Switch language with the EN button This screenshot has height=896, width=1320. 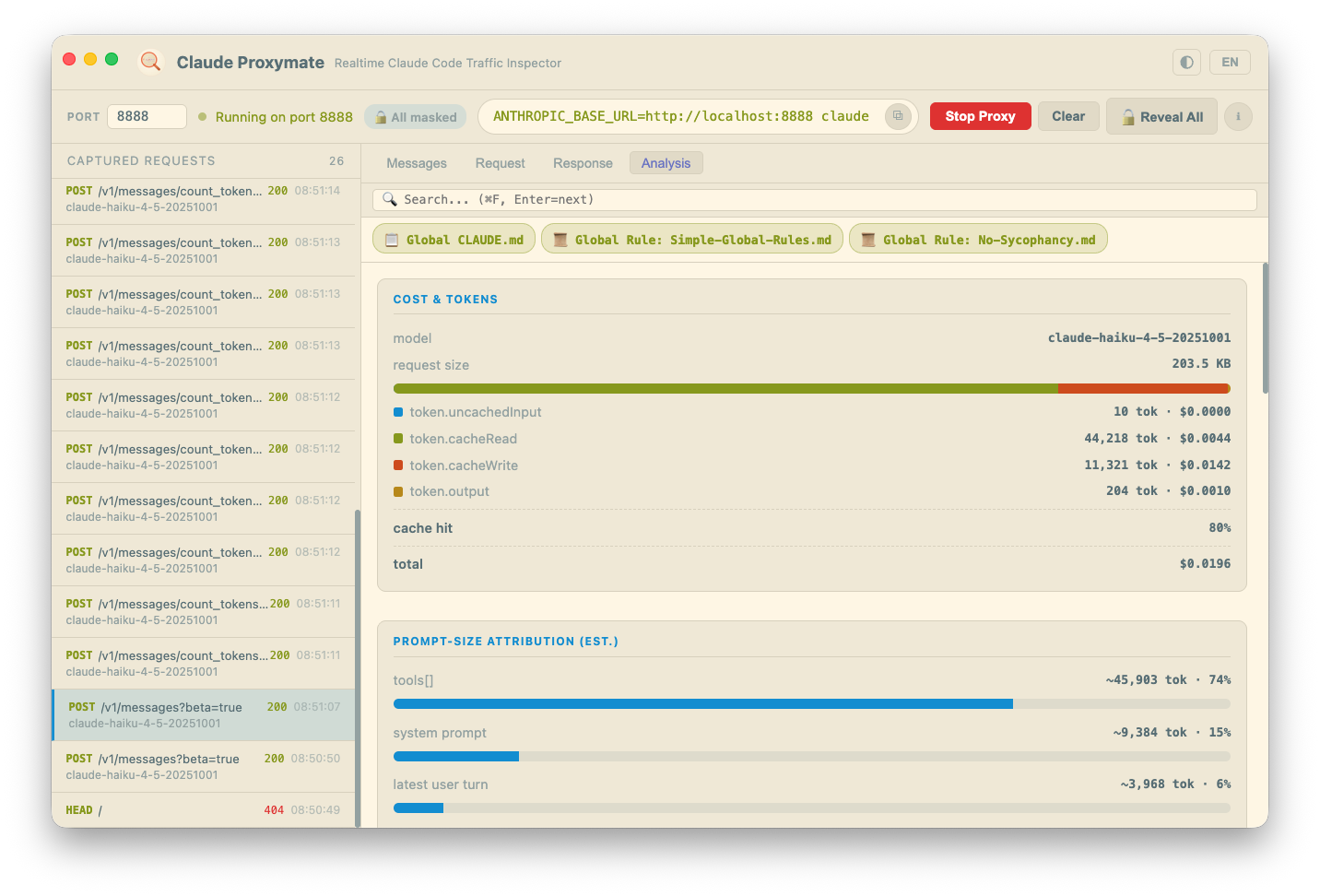[x=1230, y=62]
